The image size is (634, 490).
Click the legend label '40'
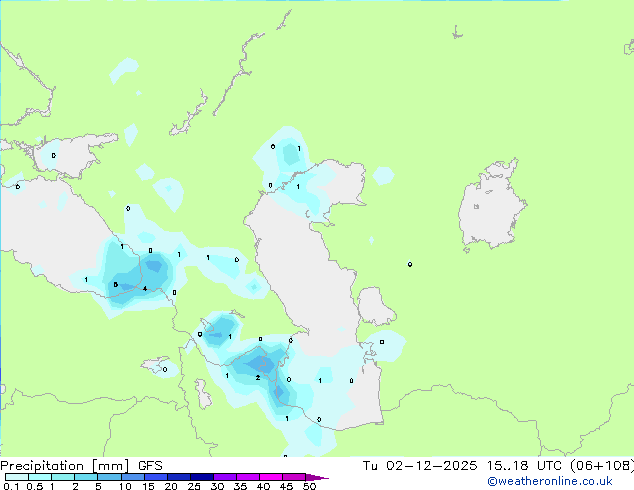point(263,486)
